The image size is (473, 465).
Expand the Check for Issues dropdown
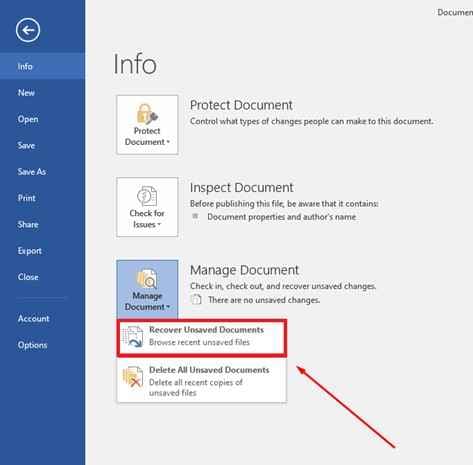[x=147, y=207]
